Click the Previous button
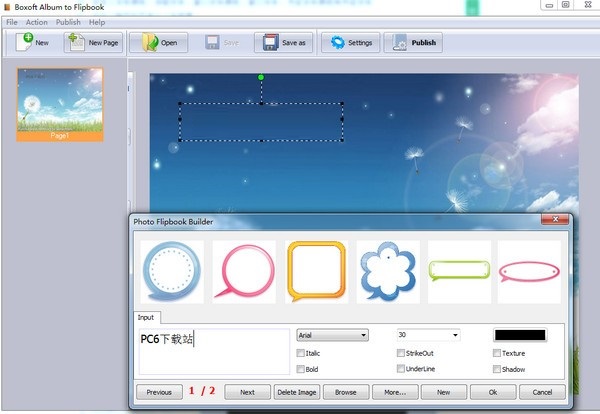This screenshot has height=414, width=600. tap(159, 392)
